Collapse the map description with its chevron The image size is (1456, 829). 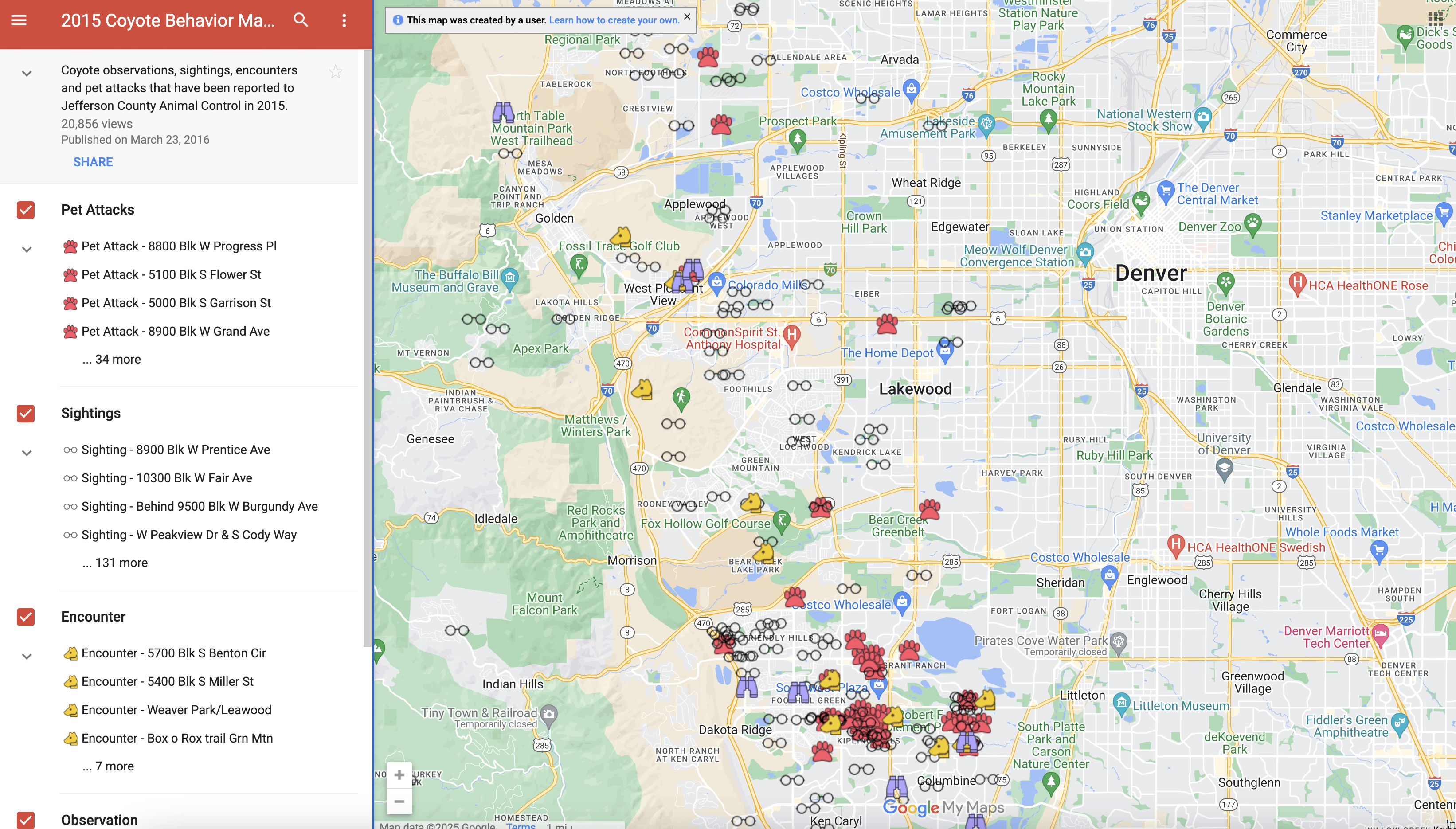26,73
